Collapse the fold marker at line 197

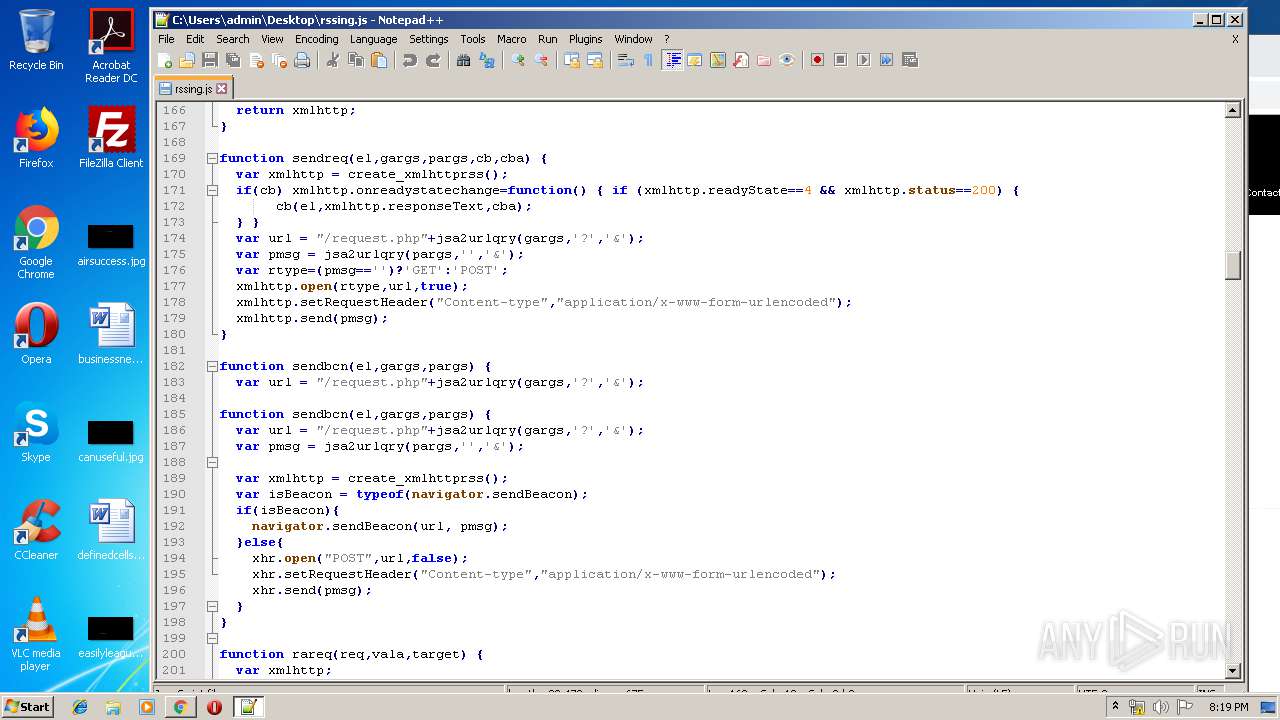tap(212, 606)
